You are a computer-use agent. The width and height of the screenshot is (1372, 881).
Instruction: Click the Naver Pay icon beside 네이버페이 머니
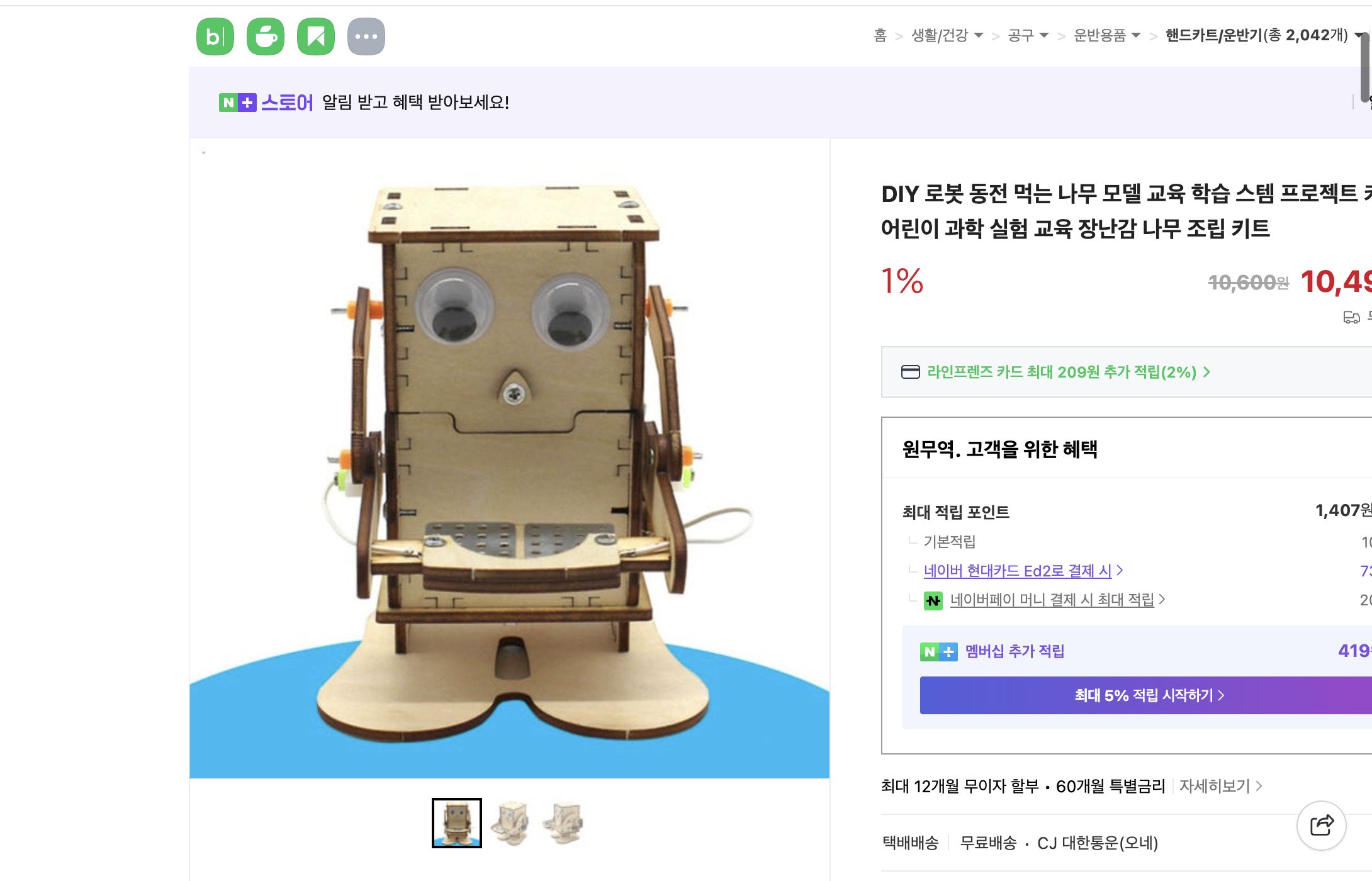(932, 600)
